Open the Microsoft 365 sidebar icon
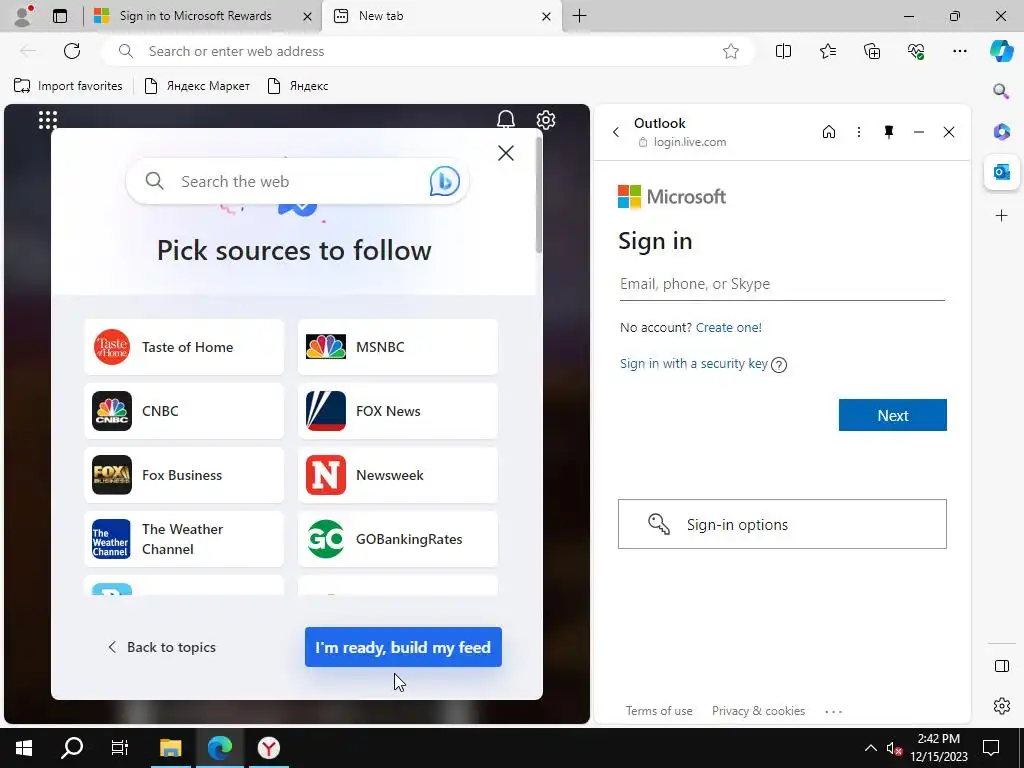The image size is (1024, 768). coord(1001,132)
